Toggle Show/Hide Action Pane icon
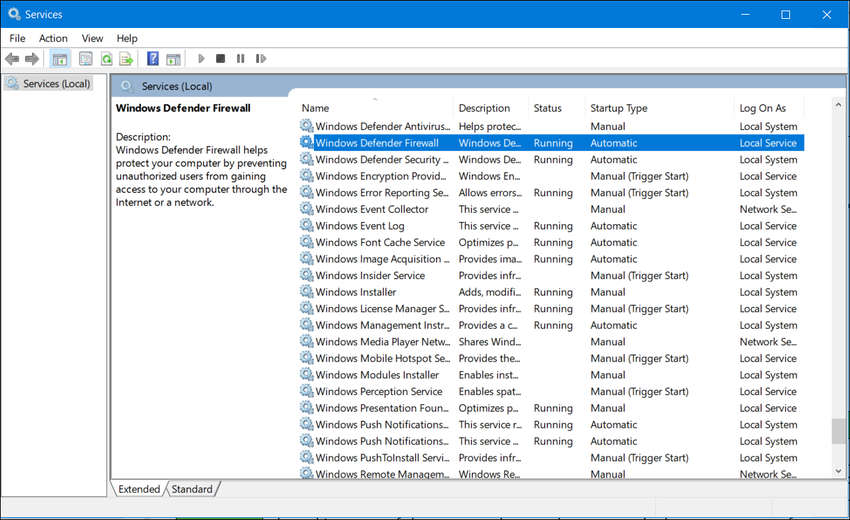 point(173,59)
